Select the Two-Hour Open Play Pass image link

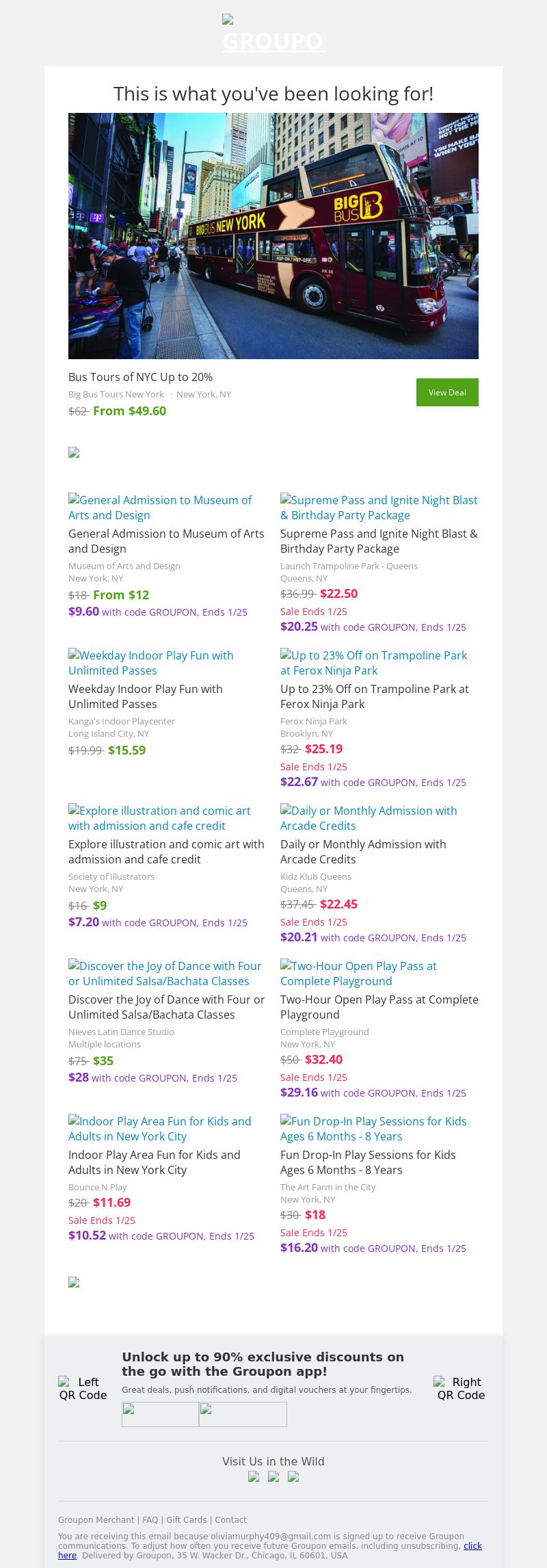tap(358, 974)
